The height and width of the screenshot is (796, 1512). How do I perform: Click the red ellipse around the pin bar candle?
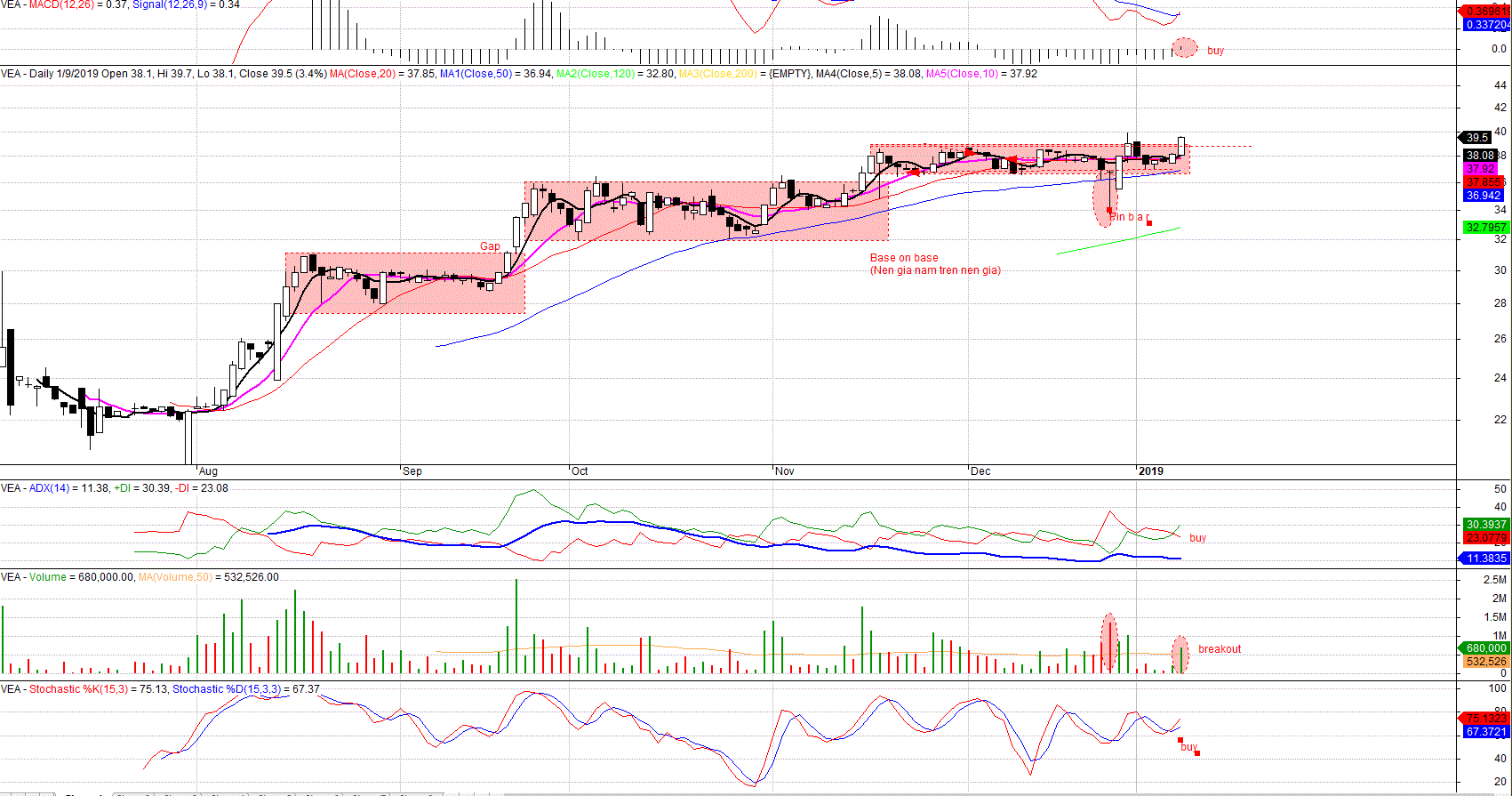click(x=1105, y=199)
